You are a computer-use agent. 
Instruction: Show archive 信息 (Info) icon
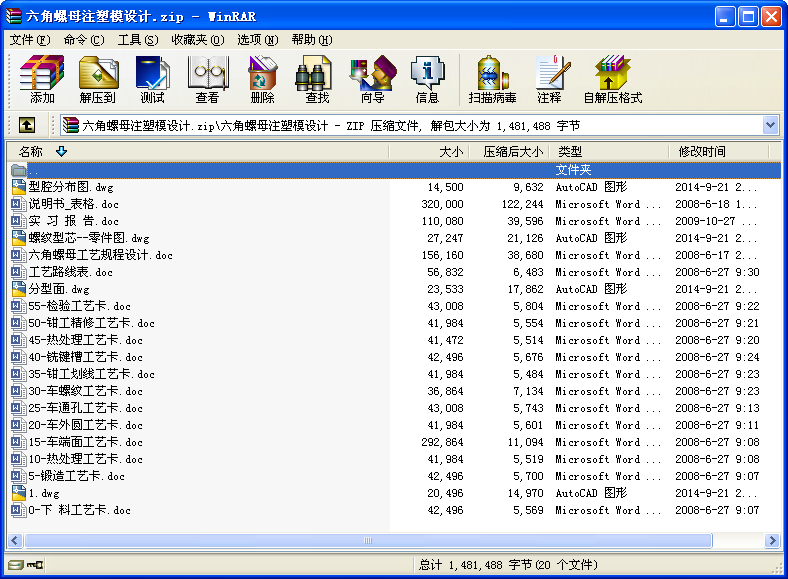pos(427,79)
